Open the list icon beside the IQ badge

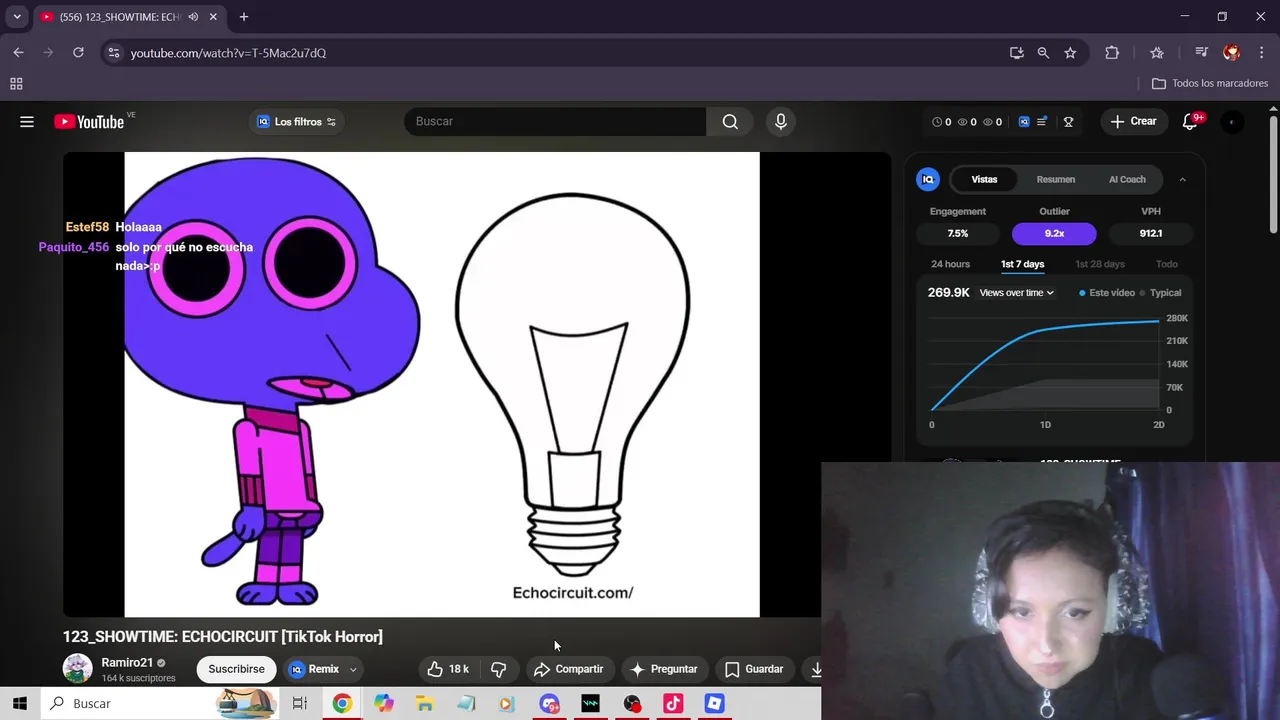(x=1042, y=122)
